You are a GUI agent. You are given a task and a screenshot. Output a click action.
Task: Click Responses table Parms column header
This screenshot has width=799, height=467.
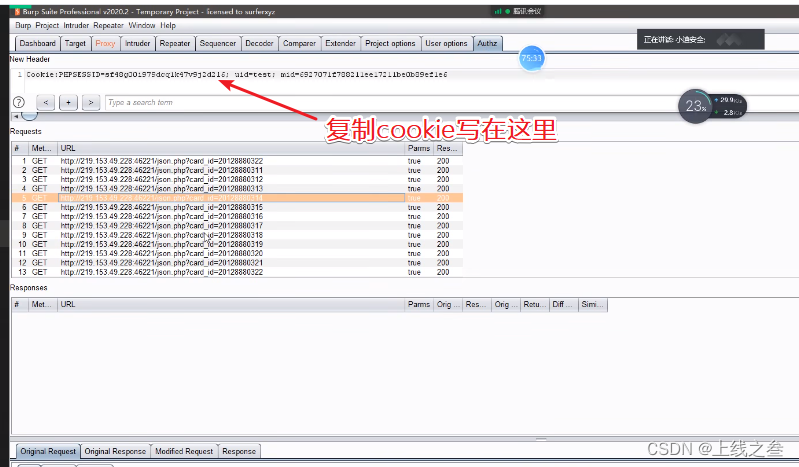tap(419, 304)
